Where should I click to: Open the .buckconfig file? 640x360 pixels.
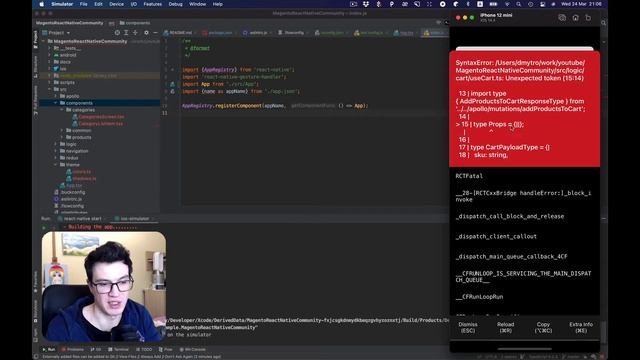(x=73, y=192)
